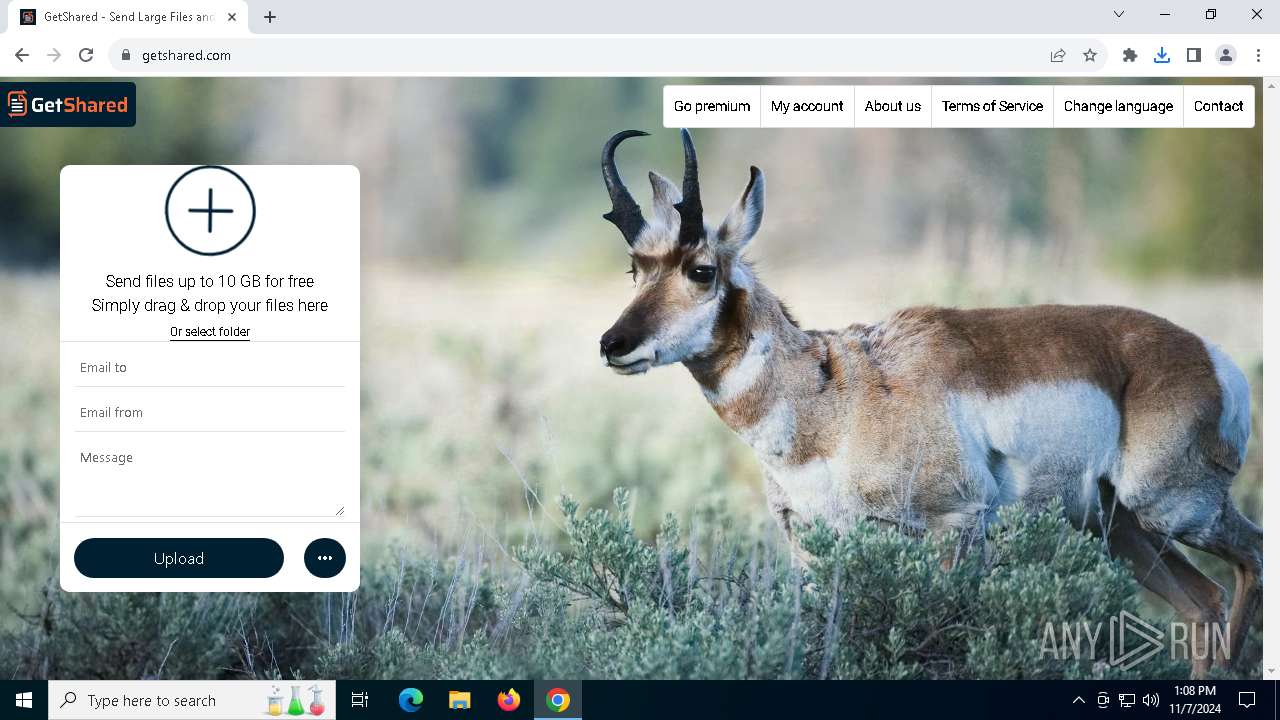Open the Chrome three-dot menu
1280x720 pixels.
click(1258, 55)
